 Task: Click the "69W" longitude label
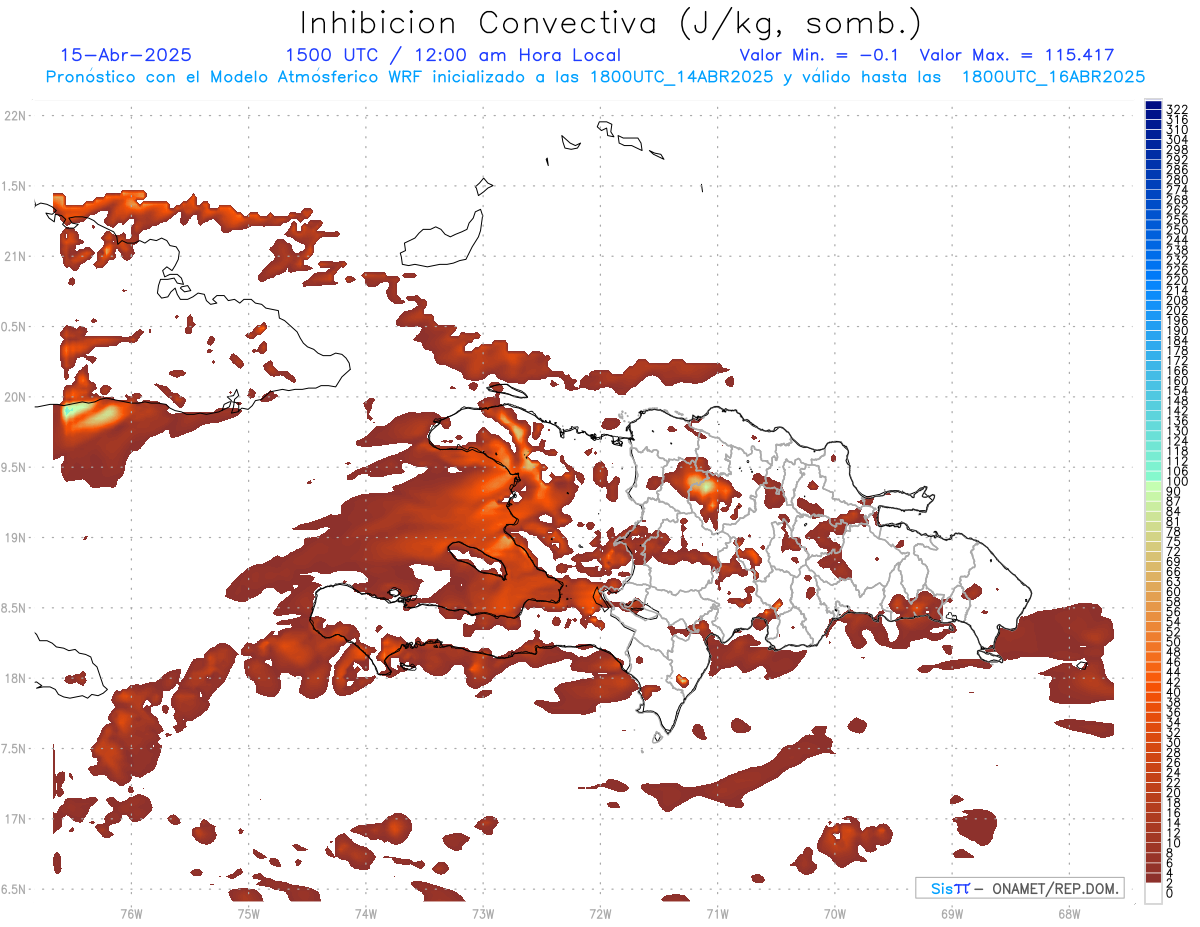[x=952, y=913]
